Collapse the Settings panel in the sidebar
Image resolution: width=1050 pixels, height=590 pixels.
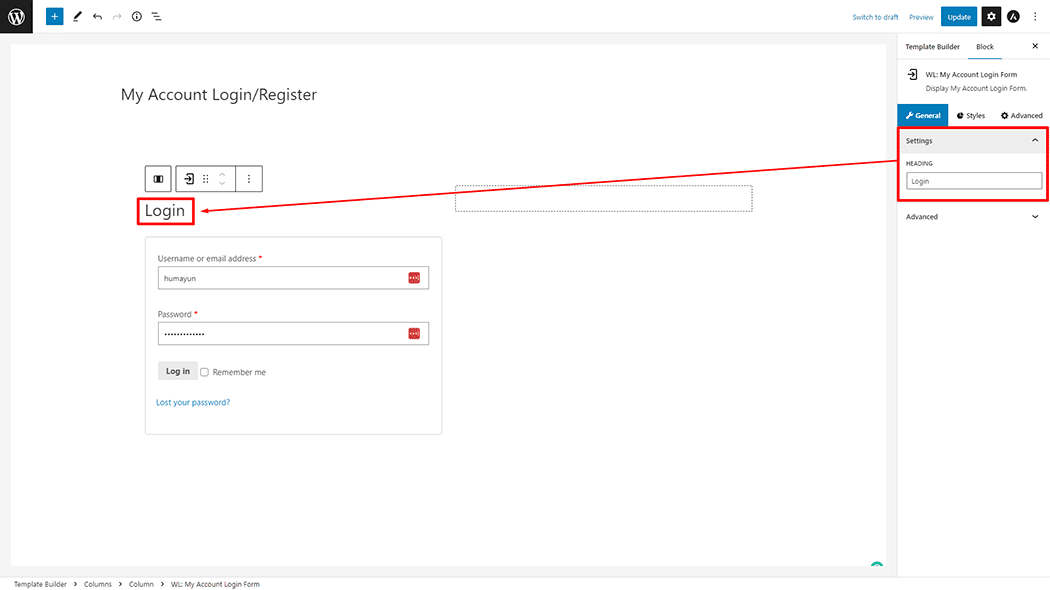point(1035,140)
